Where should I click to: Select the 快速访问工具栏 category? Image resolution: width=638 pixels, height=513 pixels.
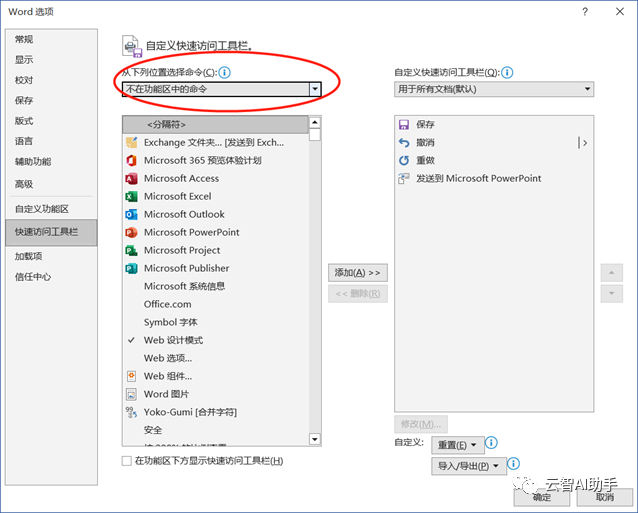tap(51, 232)
